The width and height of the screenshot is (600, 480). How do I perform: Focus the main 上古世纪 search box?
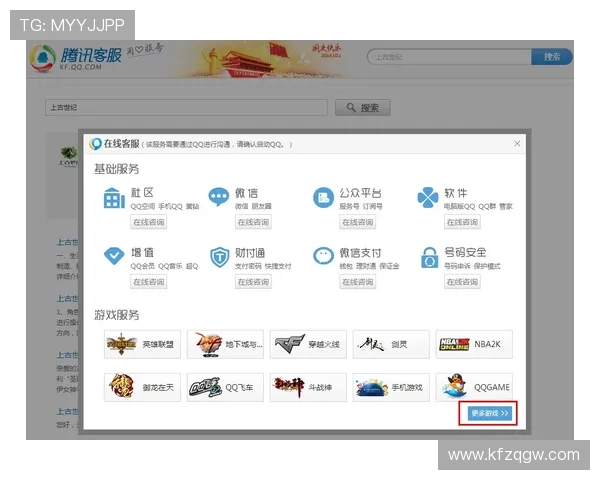pyautogui.click(x=186, y=108)
